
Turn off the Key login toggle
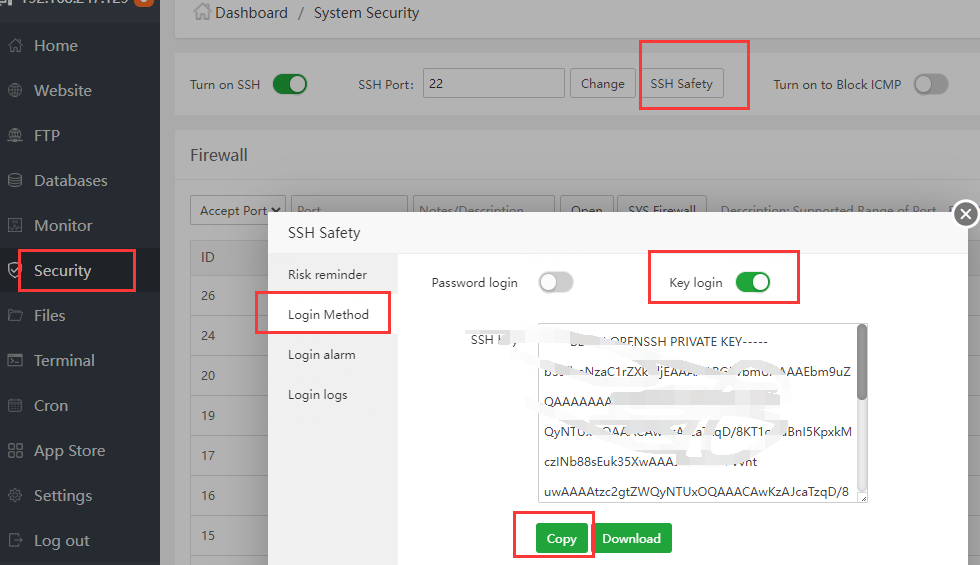753,283
